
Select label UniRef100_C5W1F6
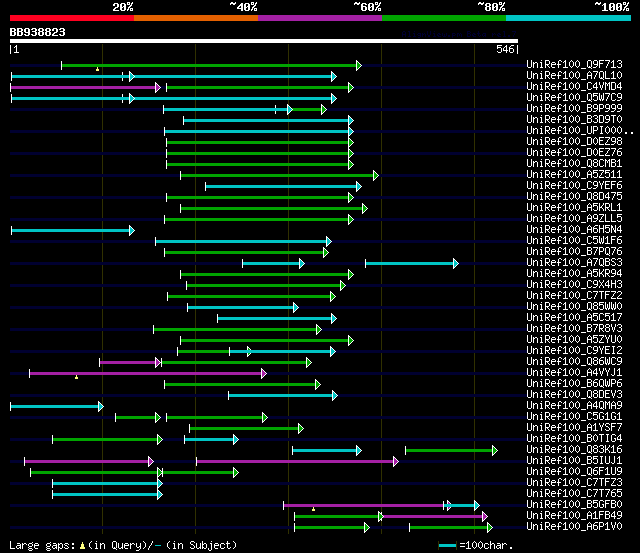[574, 240]
